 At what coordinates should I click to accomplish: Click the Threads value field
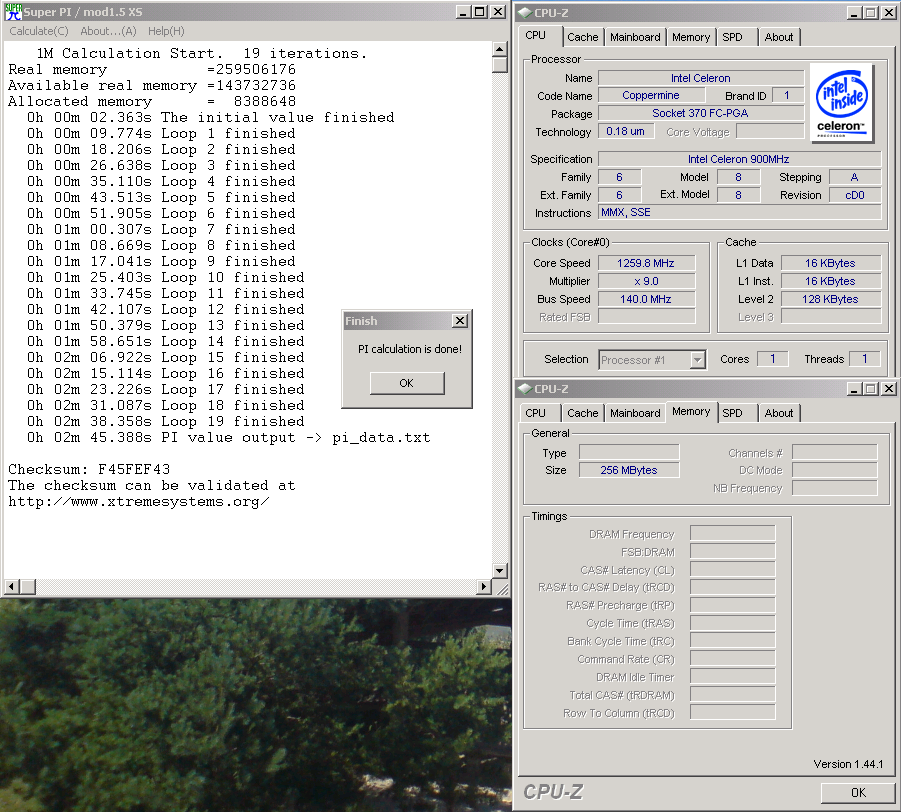click(x=864, y=359)
